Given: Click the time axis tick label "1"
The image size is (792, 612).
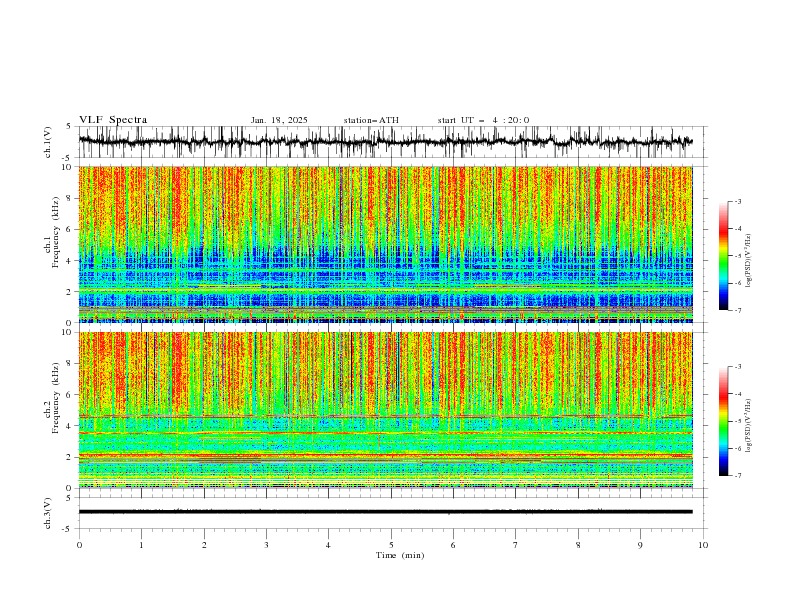Looking at the screenshot, I should pyautogui.click(x=141, y=545).
